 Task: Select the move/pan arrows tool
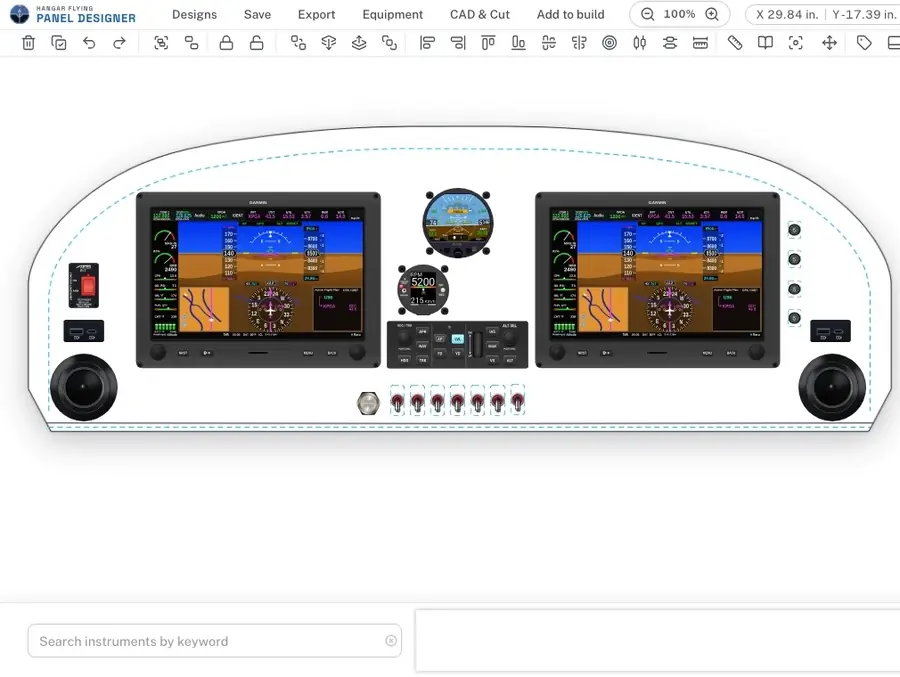[x=829, y=43]
